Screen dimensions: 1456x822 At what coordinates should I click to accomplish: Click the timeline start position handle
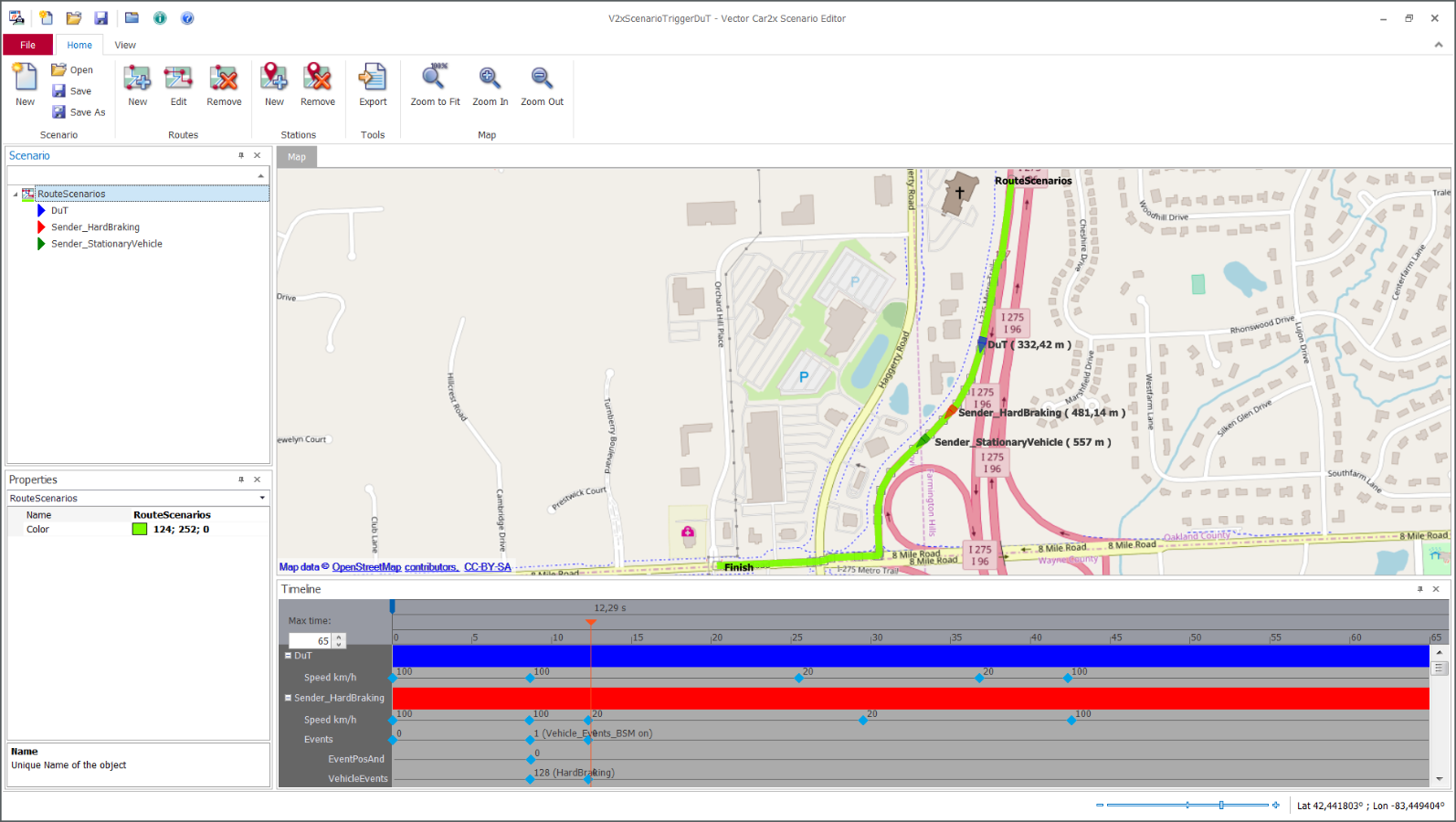[393, 606]
